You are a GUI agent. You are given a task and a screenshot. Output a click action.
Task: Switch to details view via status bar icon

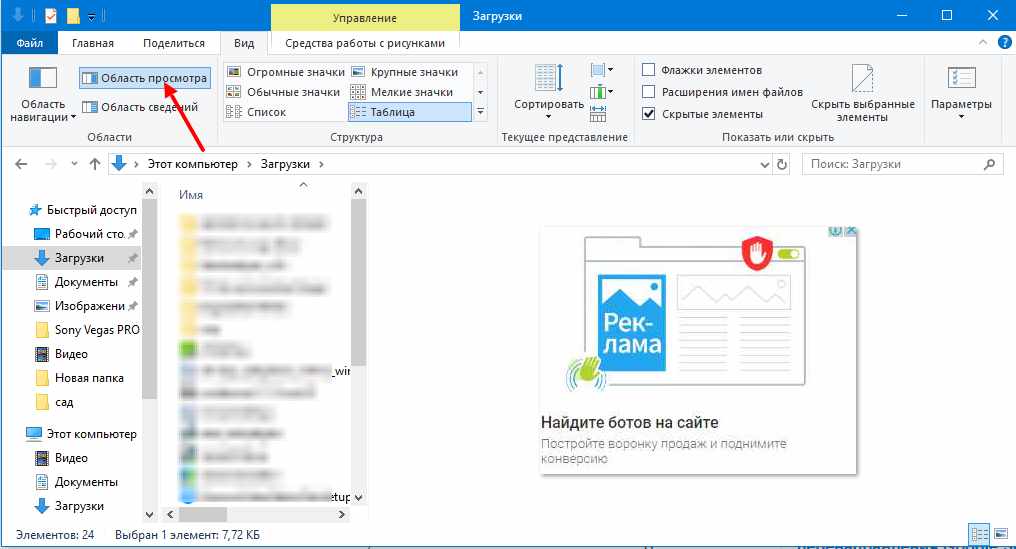(x=979, y=535)
